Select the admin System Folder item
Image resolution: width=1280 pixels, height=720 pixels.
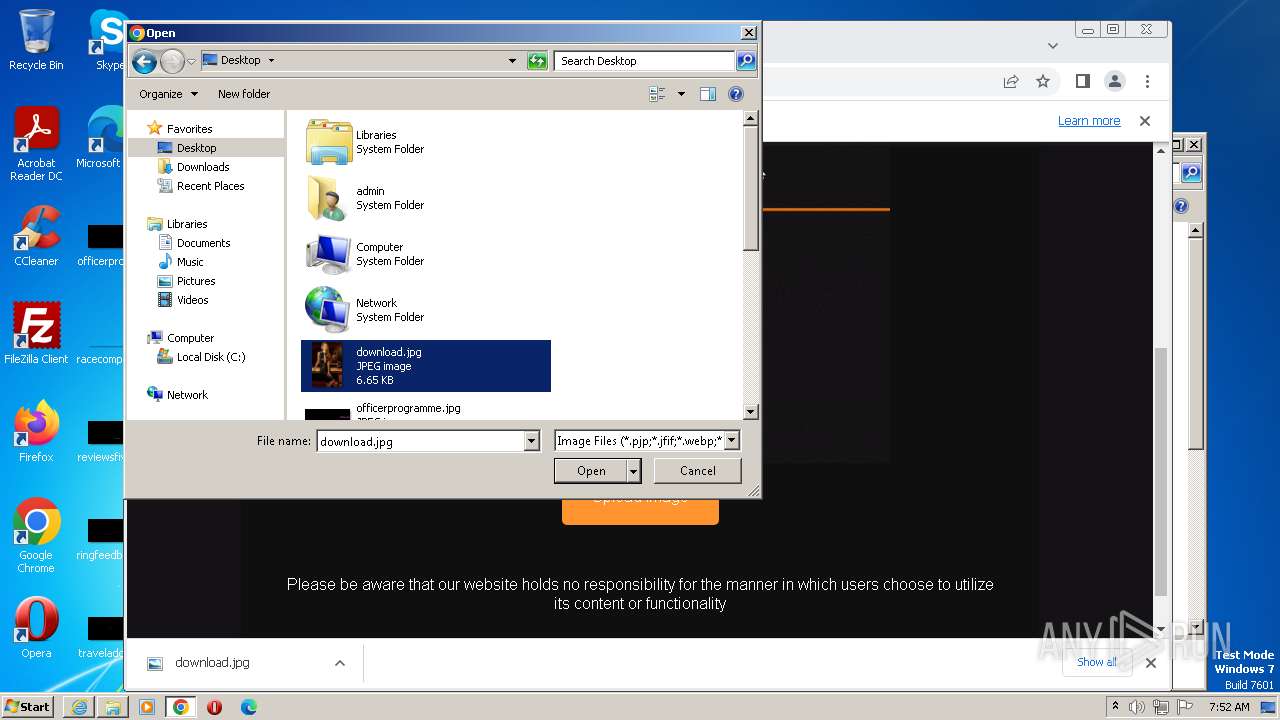[x=425, y=198]
